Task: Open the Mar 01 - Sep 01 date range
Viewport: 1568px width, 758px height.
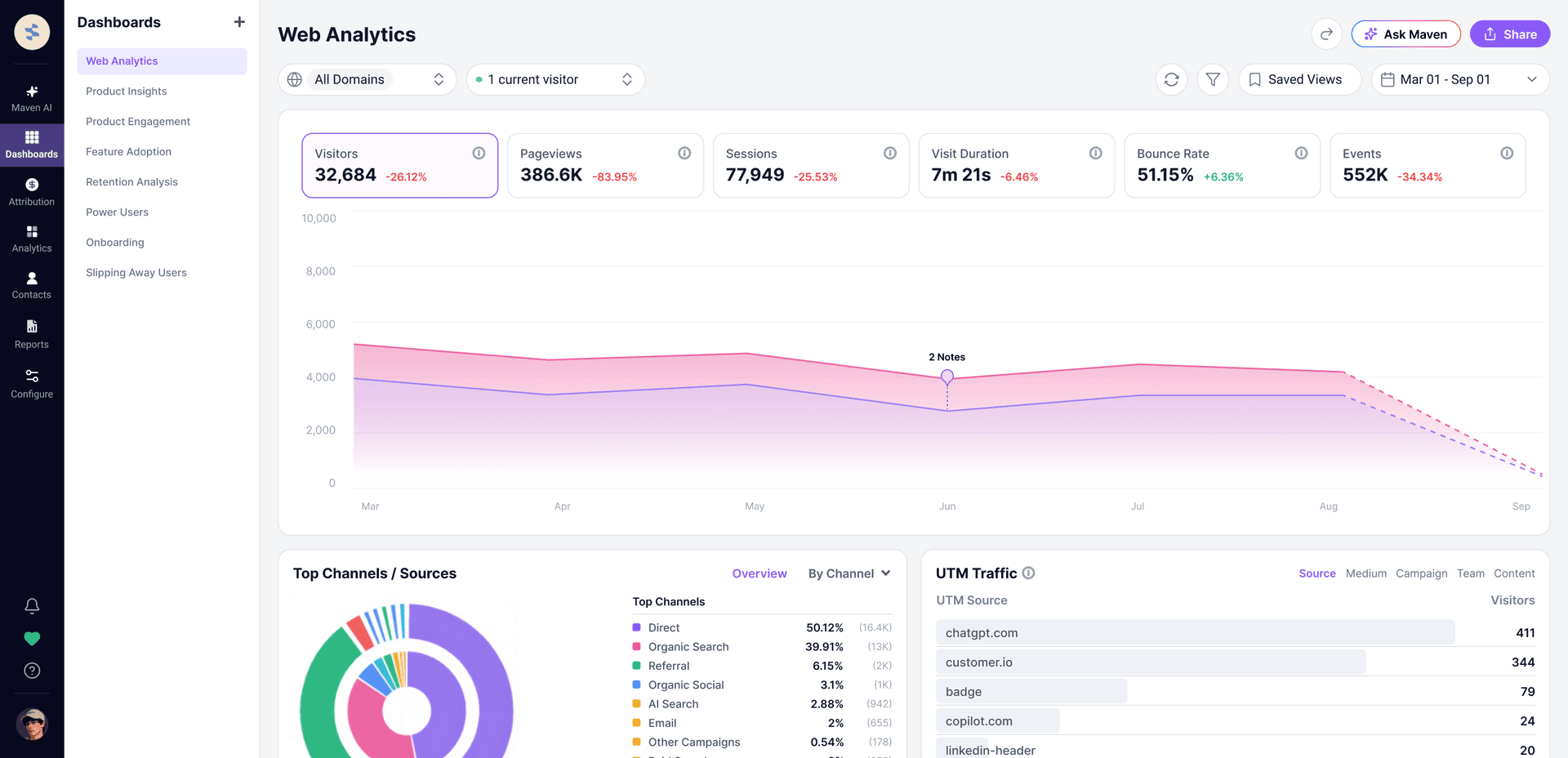Action: coord(1460,79)
